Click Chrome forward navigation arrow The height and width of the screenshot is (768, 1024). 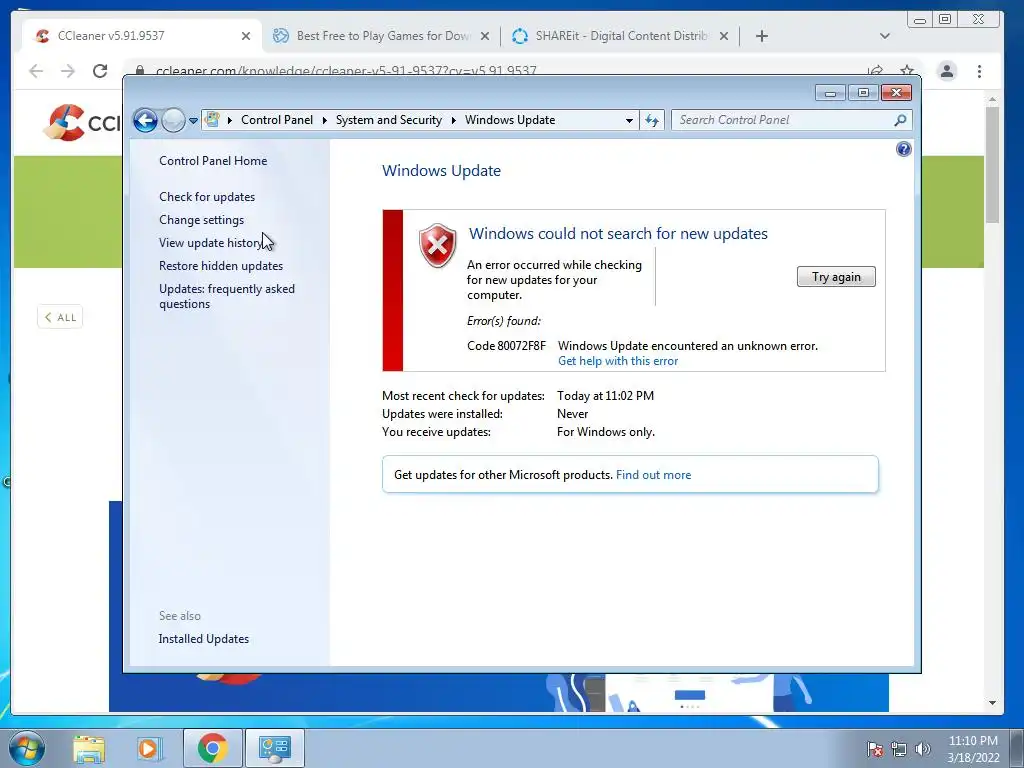[68, 71]
